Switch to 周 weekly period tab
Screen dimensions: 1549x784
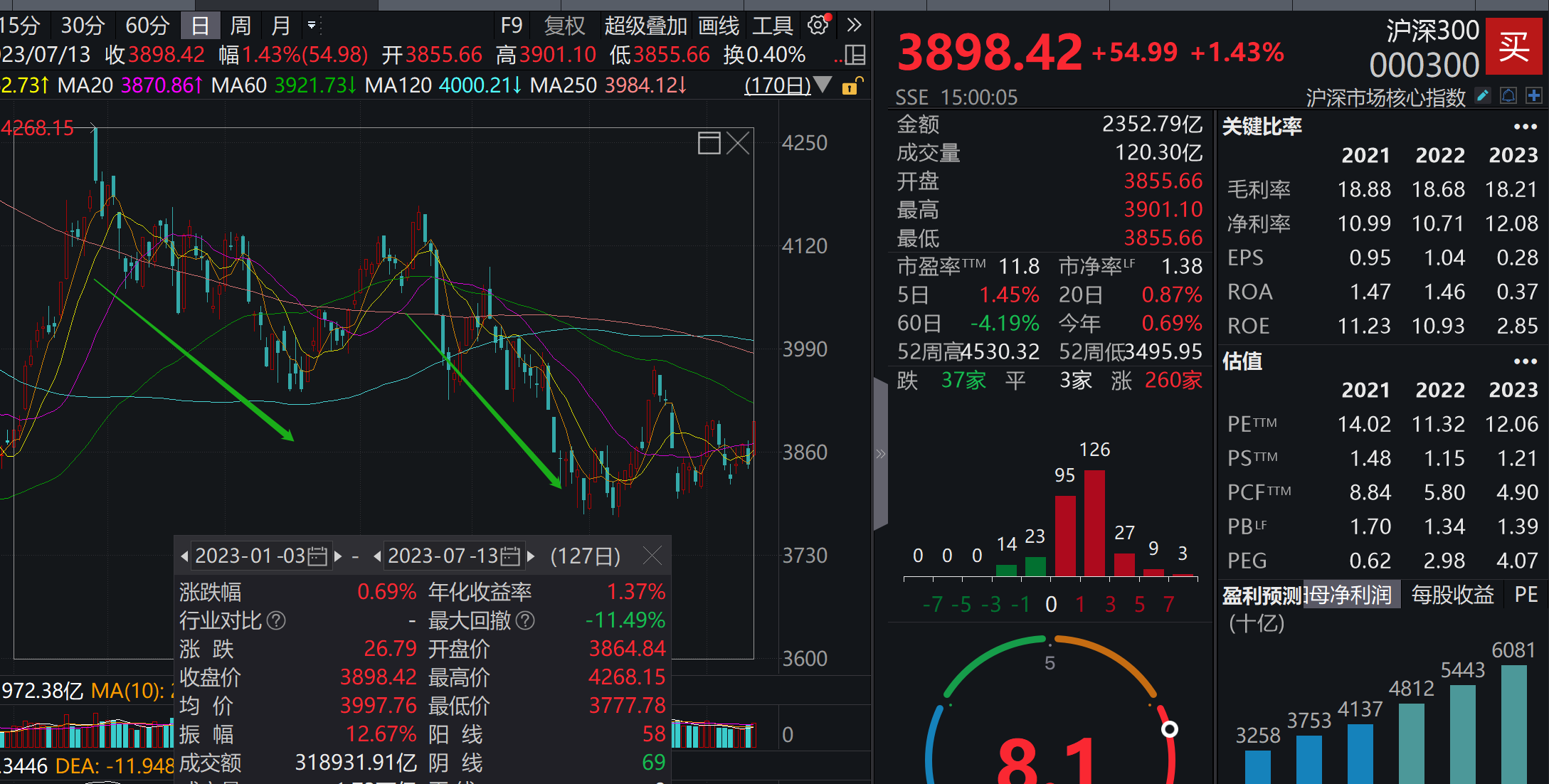pos(240,26)
